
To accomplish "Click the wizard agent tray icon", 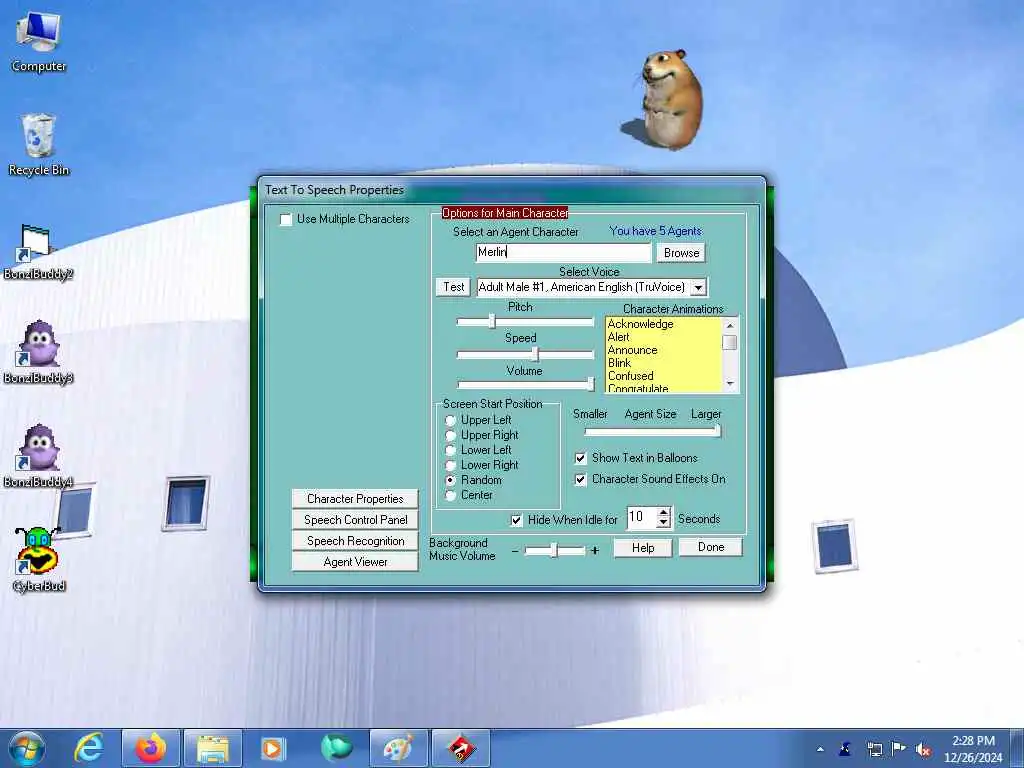I will click(x=845, y=749).
